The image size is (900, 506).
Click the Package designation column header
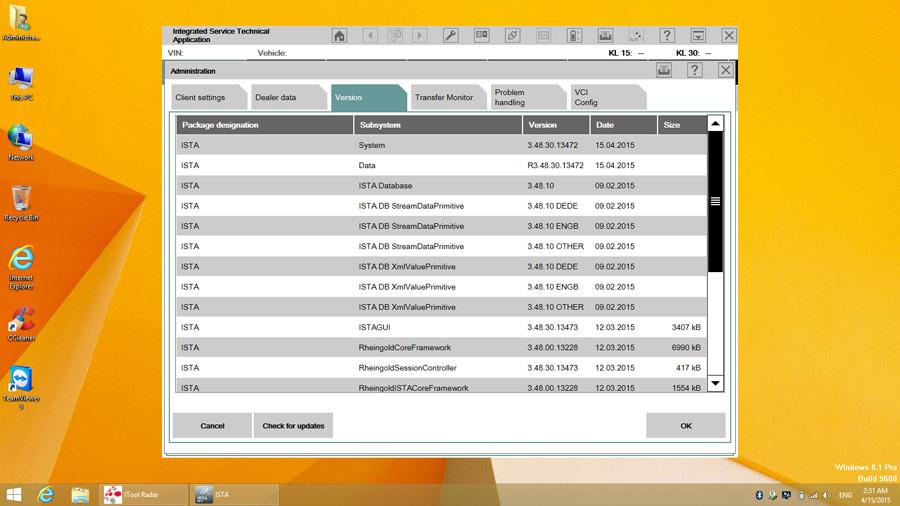tap(265, 125)
